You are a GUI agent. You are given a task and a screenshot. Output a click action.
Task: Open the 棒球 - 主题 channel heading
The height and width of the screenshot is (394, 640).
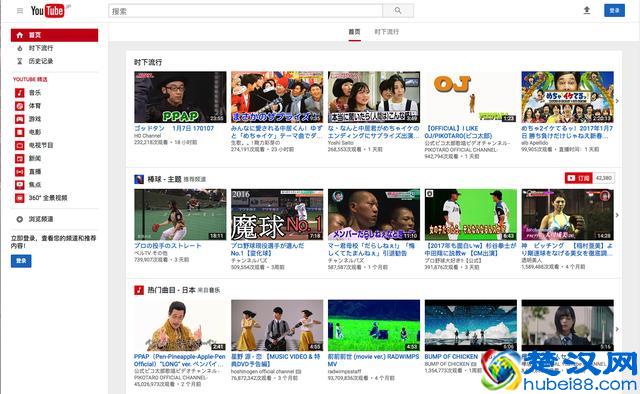(x=164, y=179)
